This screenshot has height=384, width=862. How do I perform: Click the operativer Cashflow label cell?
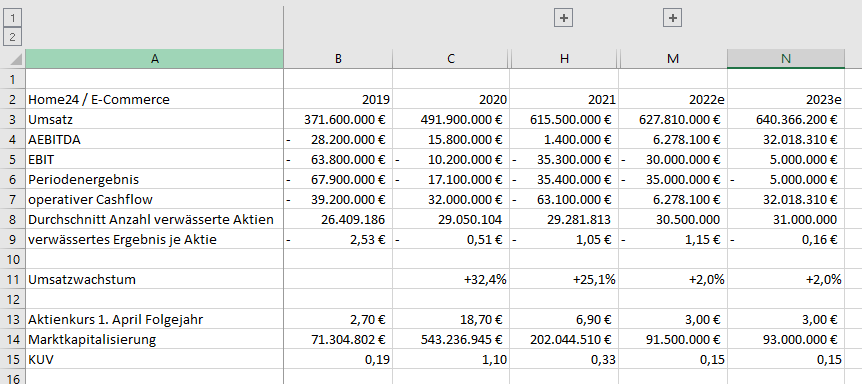pyautogui.click(x=154, y=199)
